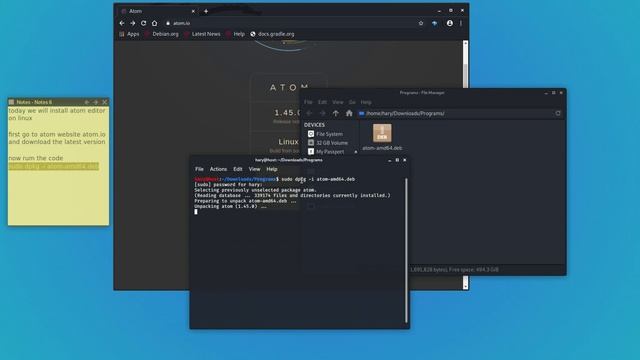Open the docs.gradle.org bookmark
The image size is (640, 360).
(x=272, y=34)
